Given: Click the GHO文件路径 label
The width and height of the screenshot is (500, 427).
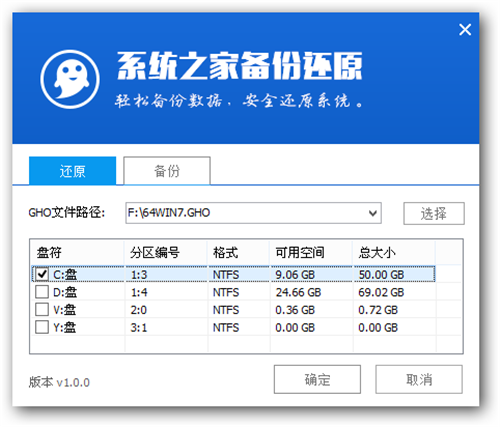Looking at the screenshot, I should coord(67,212).
